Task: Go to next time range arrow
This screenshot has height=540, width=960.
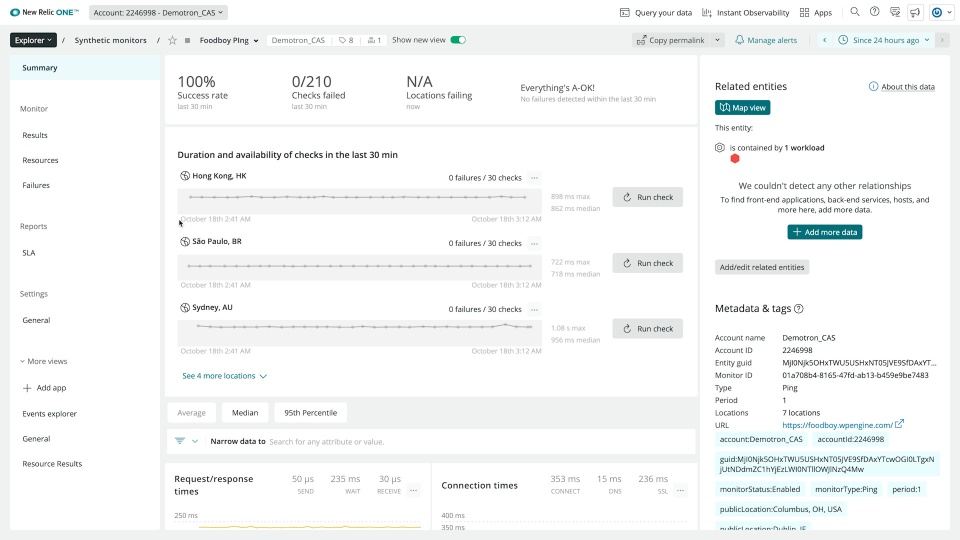Action: click(942, 40)
